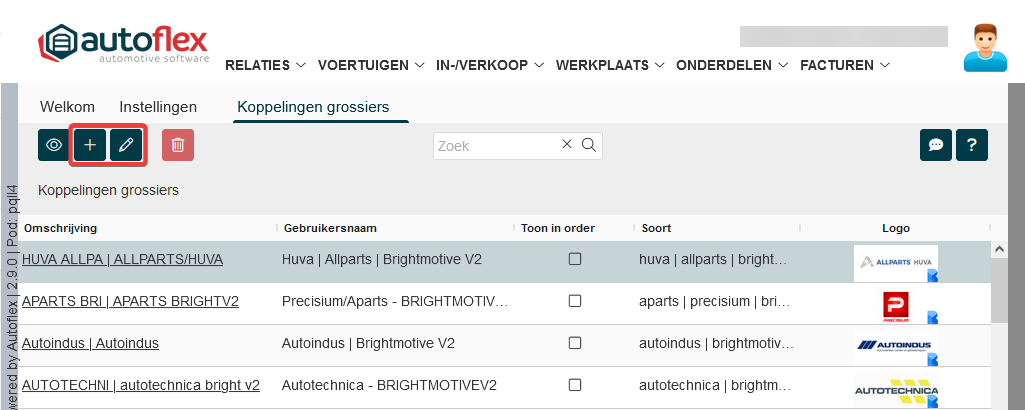
Task: Clear the search field with X icon
Action: point(567,145)
